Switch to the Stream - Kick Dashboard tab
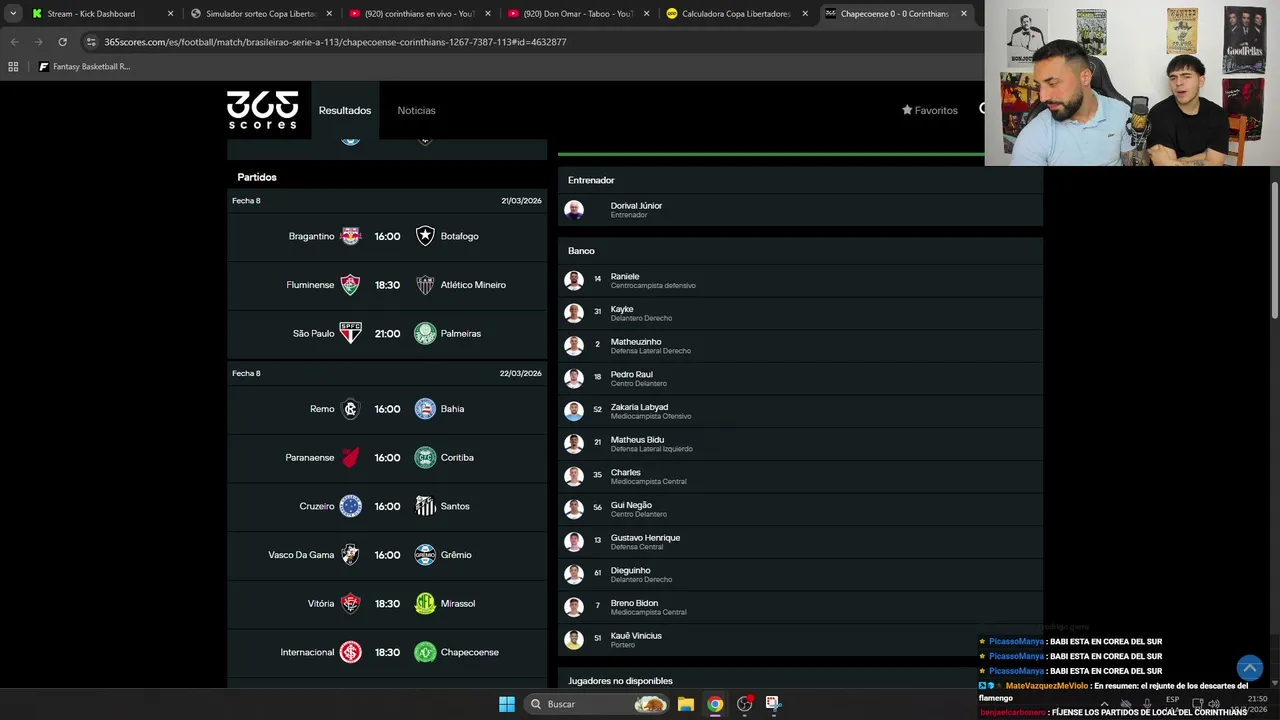 pyautogui.click(x=104, y=14)
